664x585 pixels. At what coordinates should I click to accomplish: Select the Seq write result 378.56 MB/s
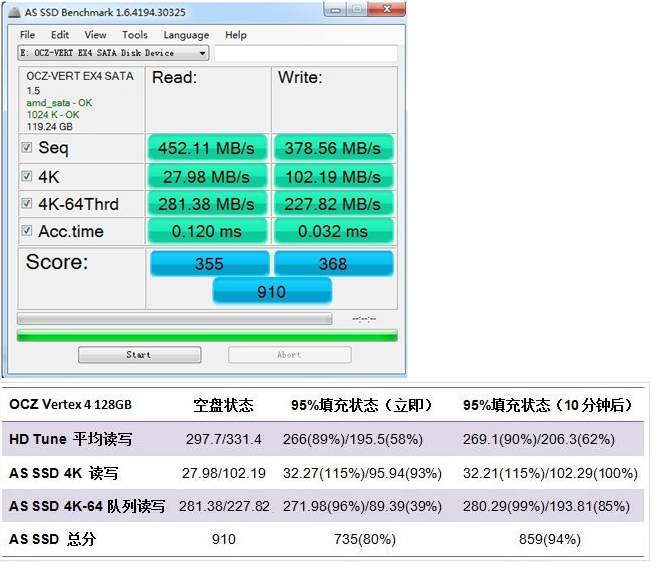coord(333,148)
